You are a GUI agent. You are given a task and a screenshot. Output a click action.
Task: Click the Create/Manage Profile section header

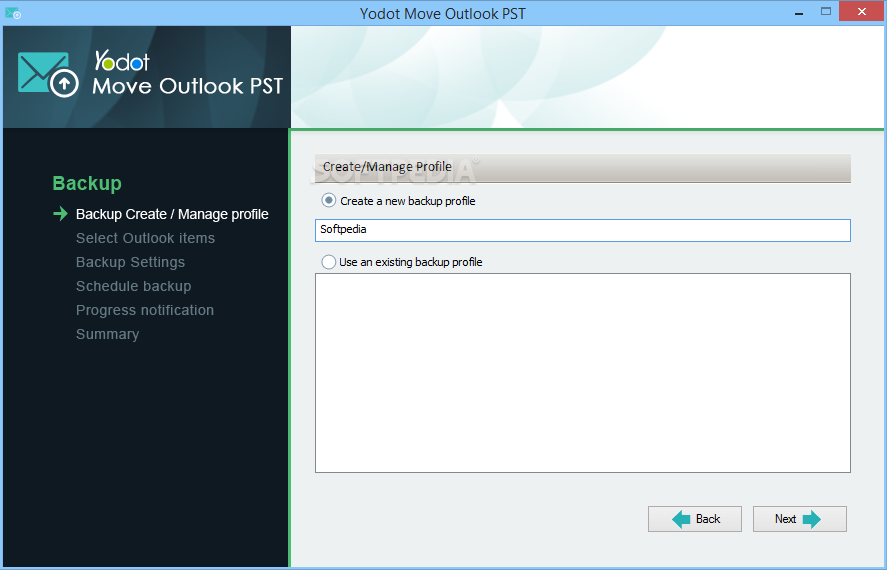tap(583, 168)
